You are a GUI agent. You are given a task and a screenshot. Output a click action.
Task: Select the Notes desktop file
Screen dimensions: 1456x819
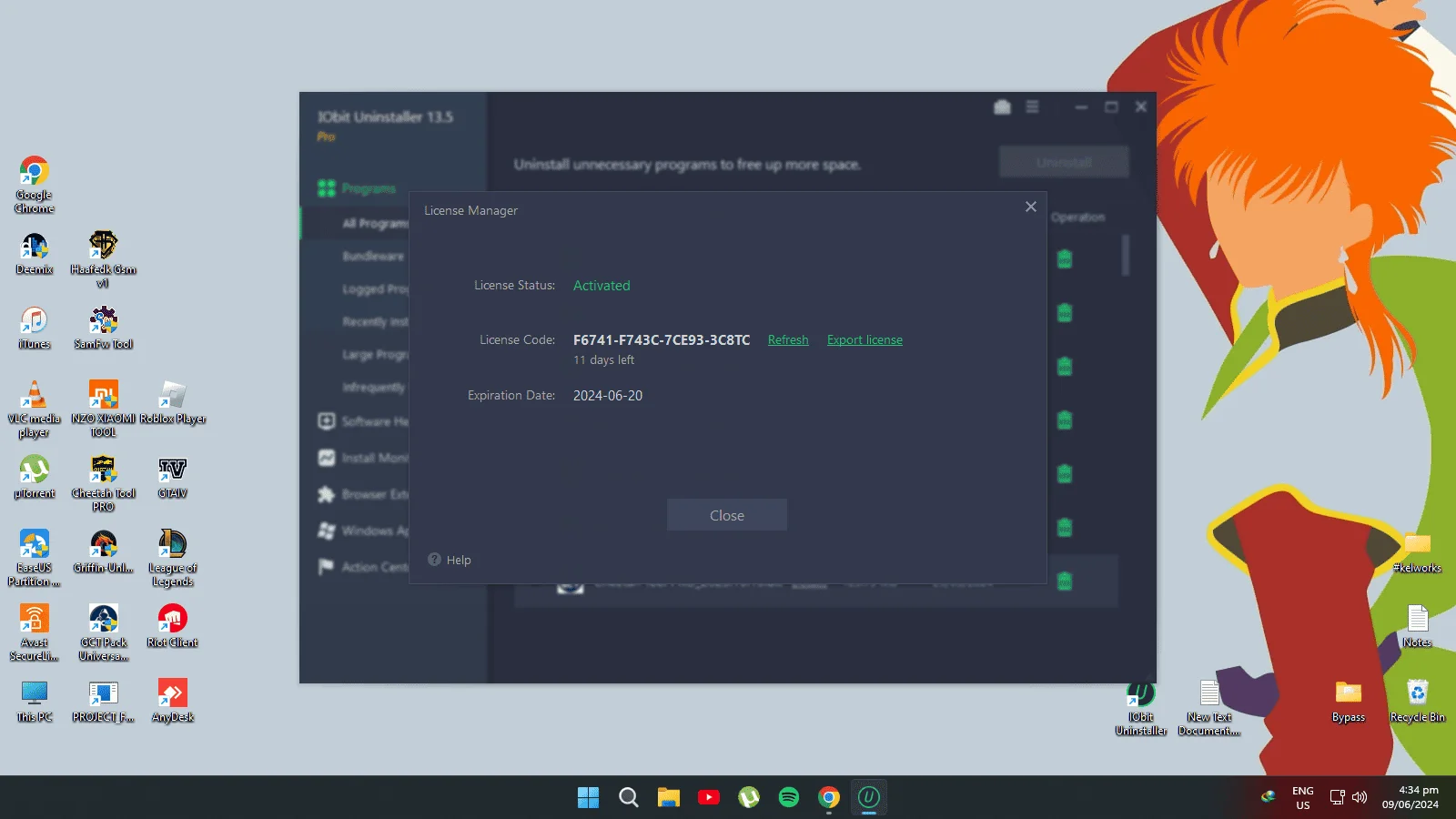[x=1417, y=627]
